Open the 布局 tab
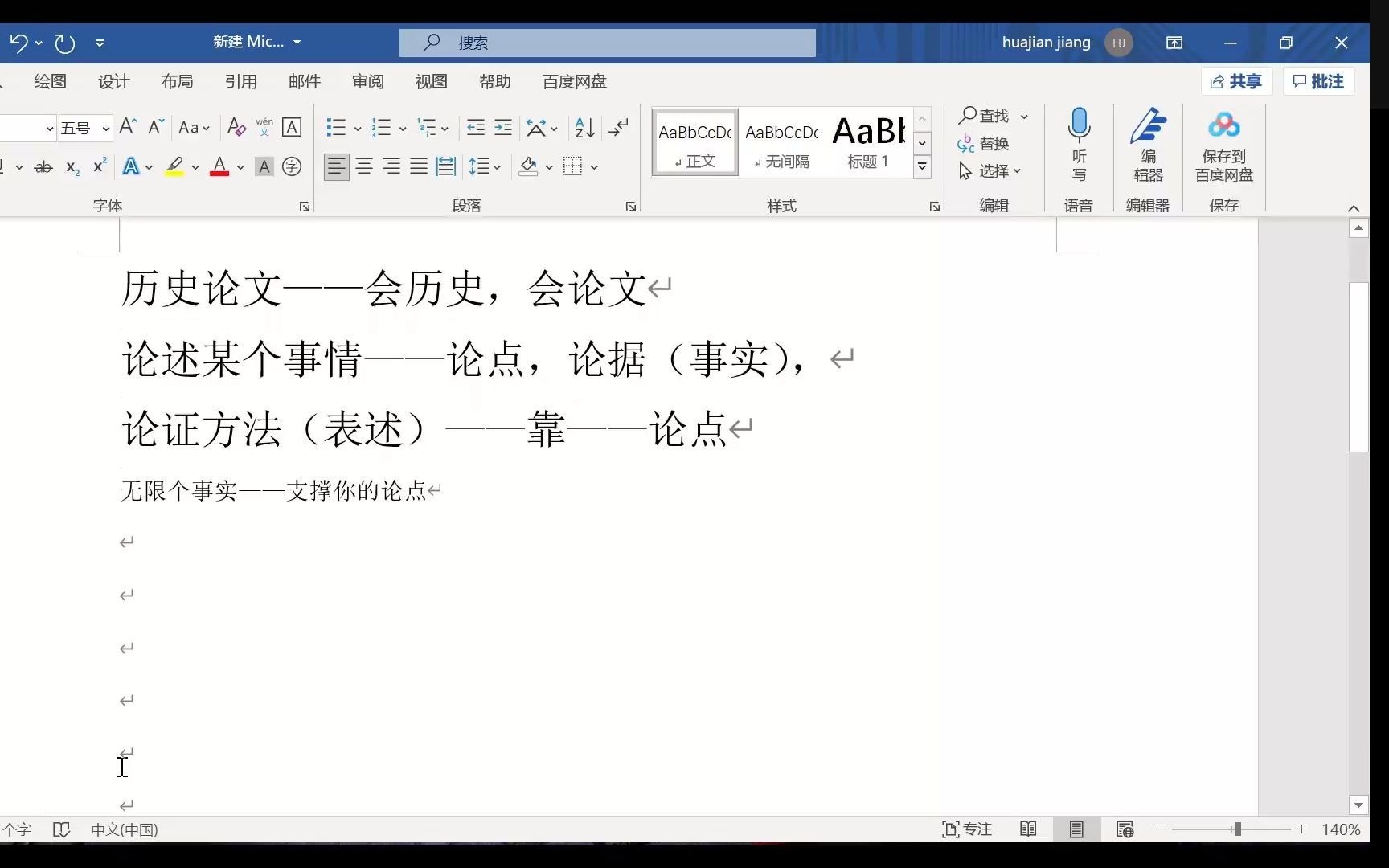The height and width of the screenshot is (868, 1389). pos(177,81)
